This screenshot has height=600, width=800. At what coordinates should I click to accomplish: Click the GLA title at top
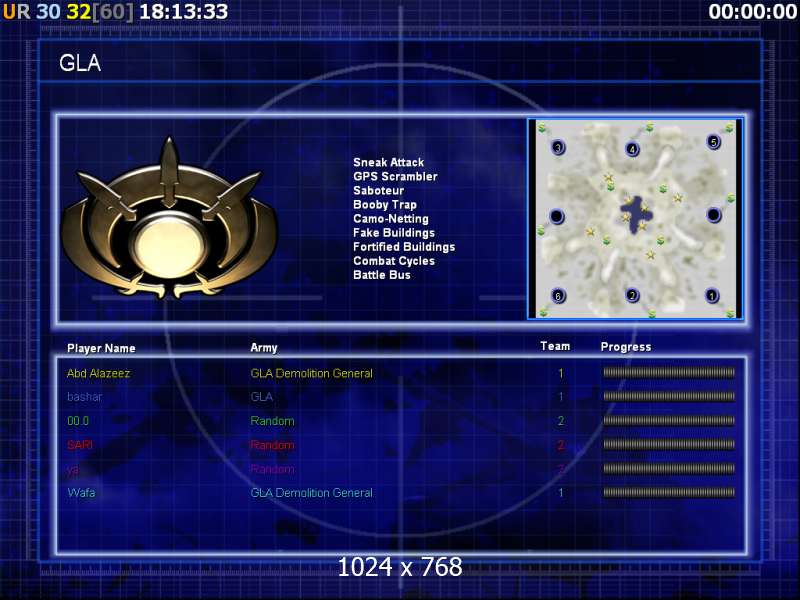click(80, 63)
